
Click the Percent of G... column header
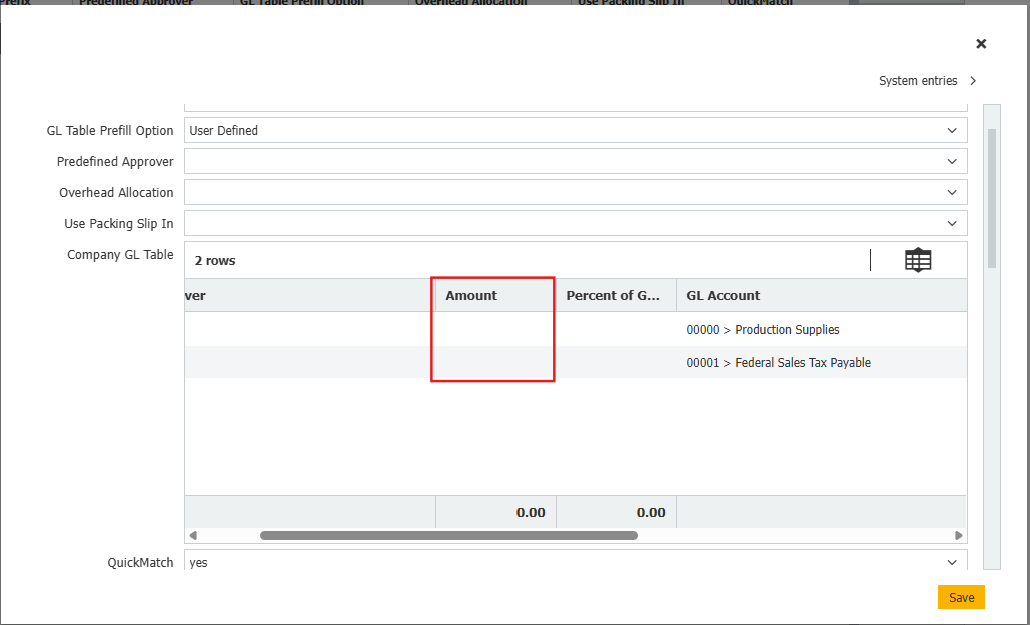pos(614,296)
